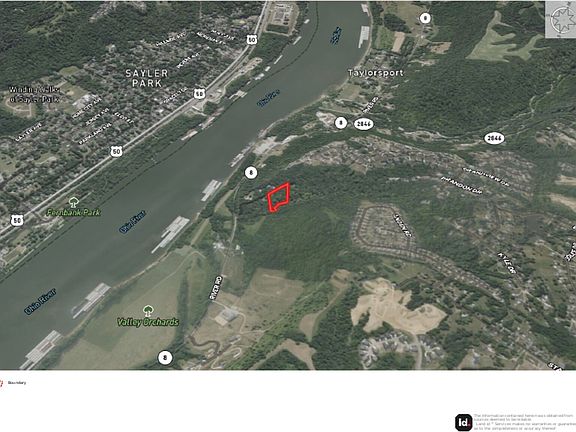Select the route 8 shield nearest the red parcel
This screenshot has height=432, width=576.
[251, 172]
